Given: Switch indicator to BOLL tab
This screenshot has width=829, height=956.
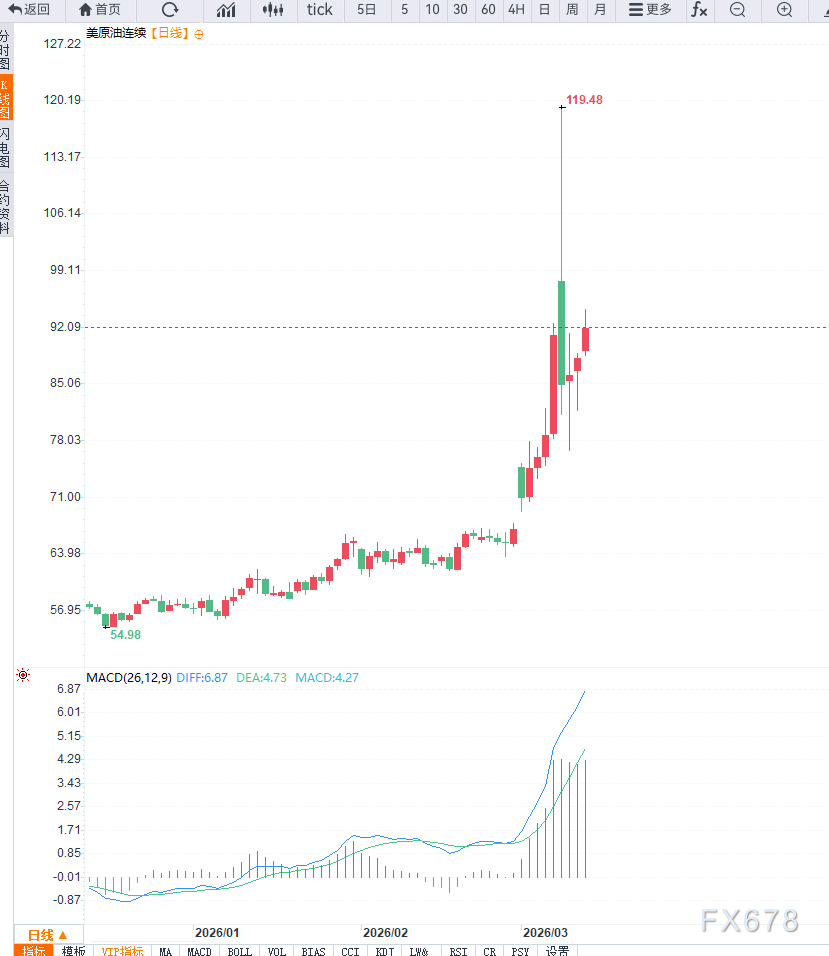Looking at the screenshot, I should click(239, 951).
